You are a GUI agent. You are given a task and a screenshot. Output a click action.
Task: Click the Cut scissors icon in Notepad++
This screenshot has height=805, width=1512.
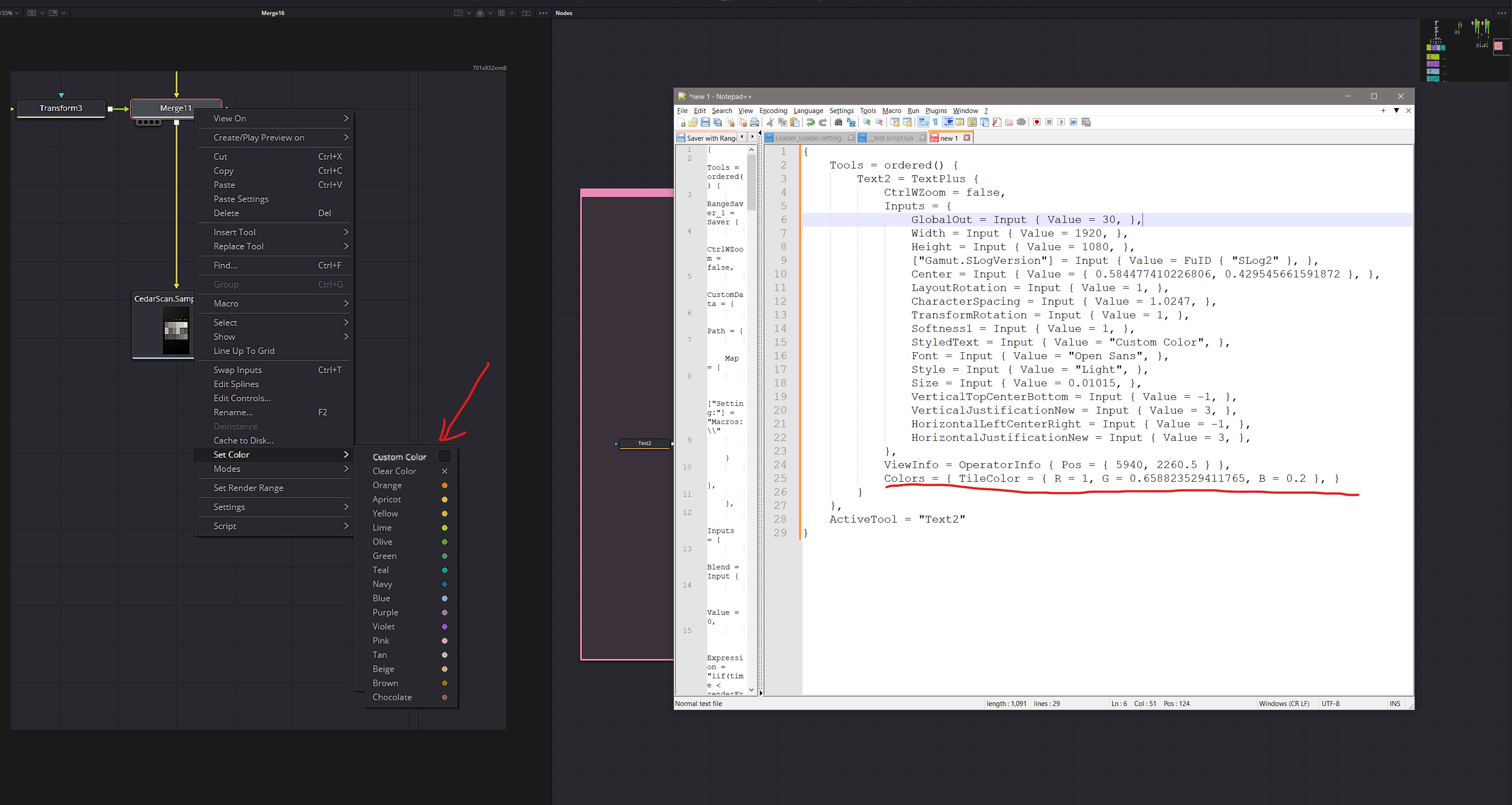[x=770, y=122]
